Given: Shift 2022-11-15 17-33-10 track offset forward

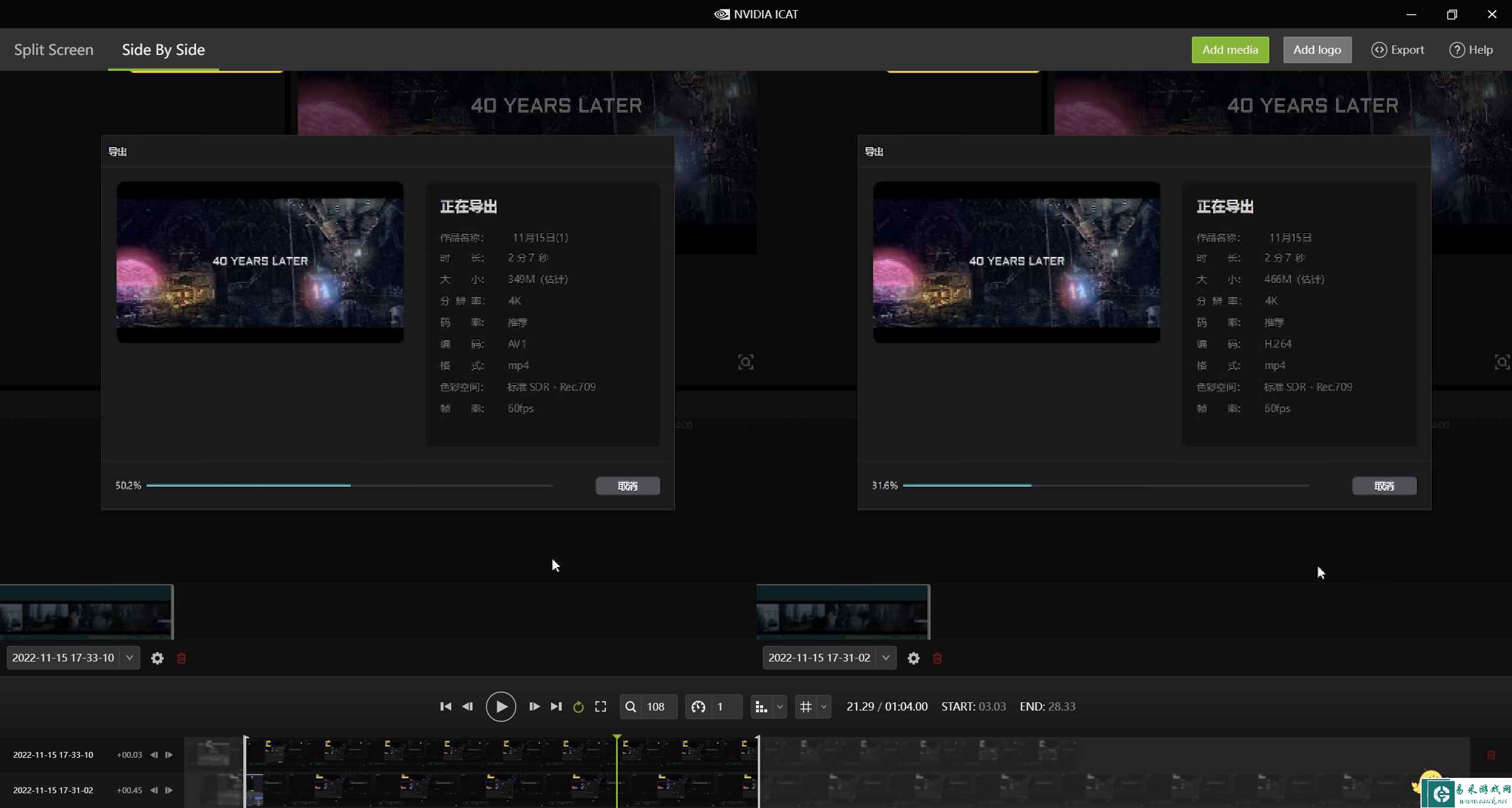Looking at the screenshot, I should click(x=169, y=755).
